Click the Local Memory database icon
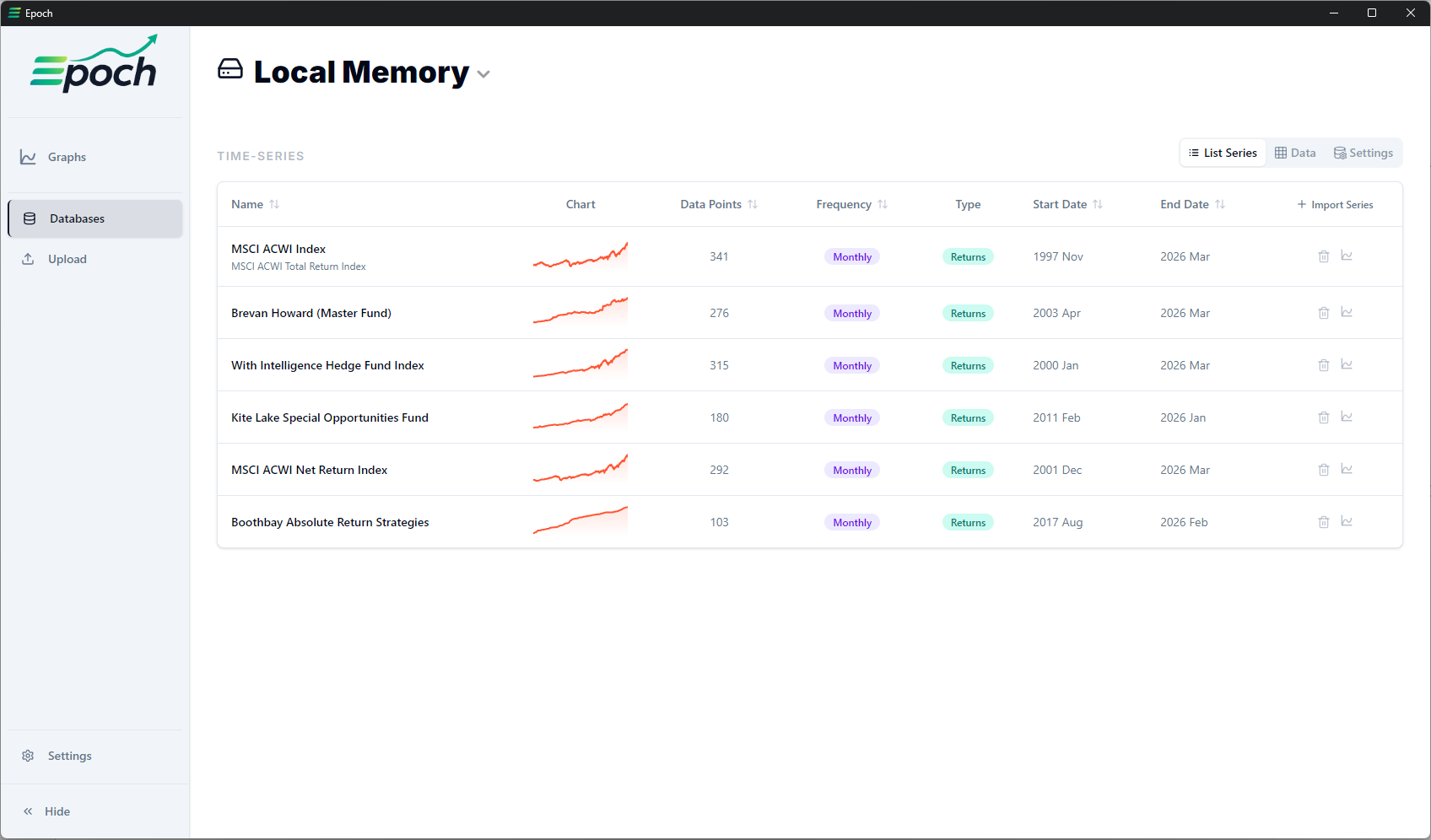 coord(230,69)
